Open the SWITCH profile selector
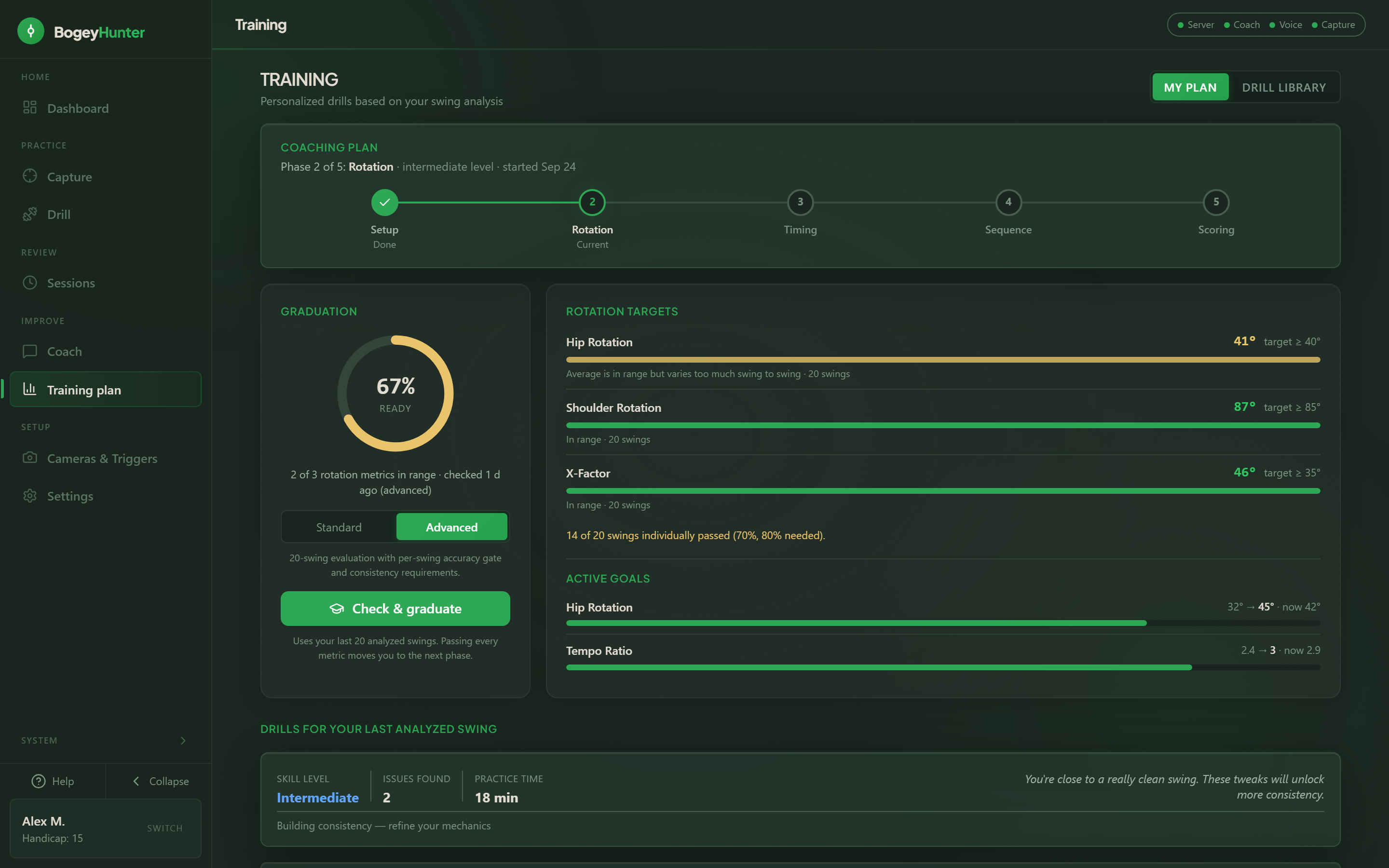1389x868 pixels. [165, 828]
